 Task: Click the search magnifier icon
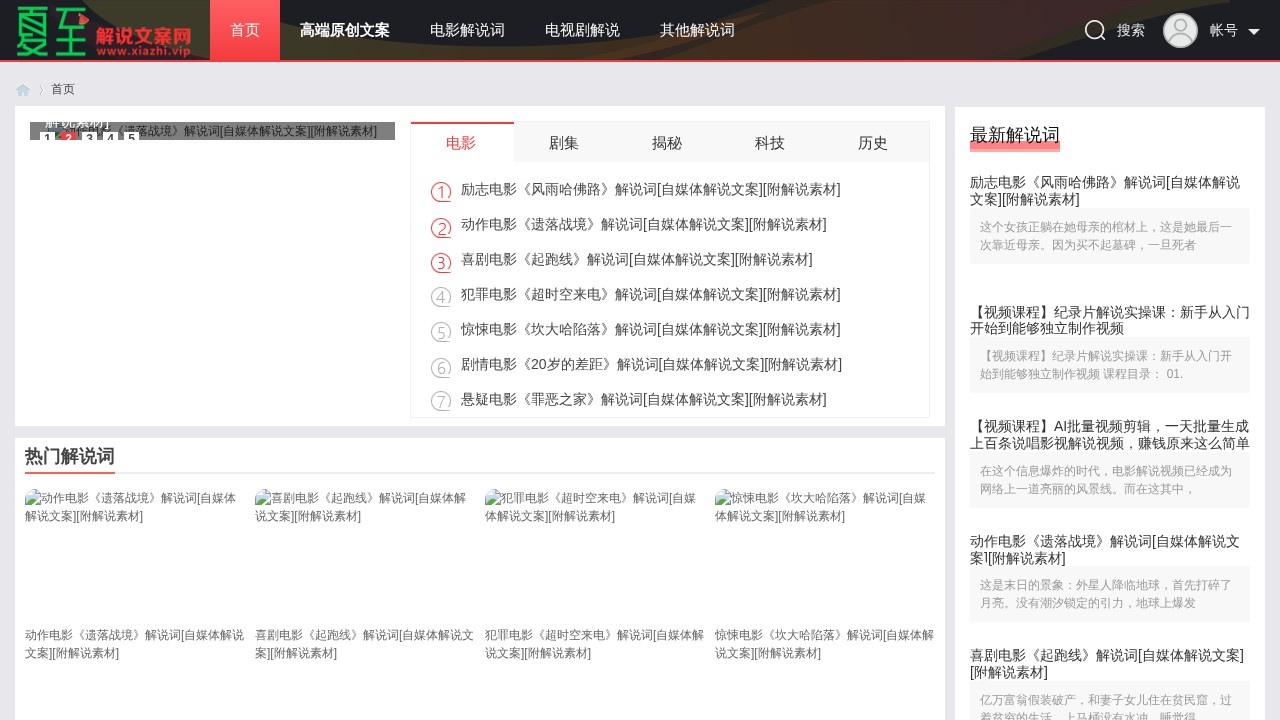click(1095, 30)
